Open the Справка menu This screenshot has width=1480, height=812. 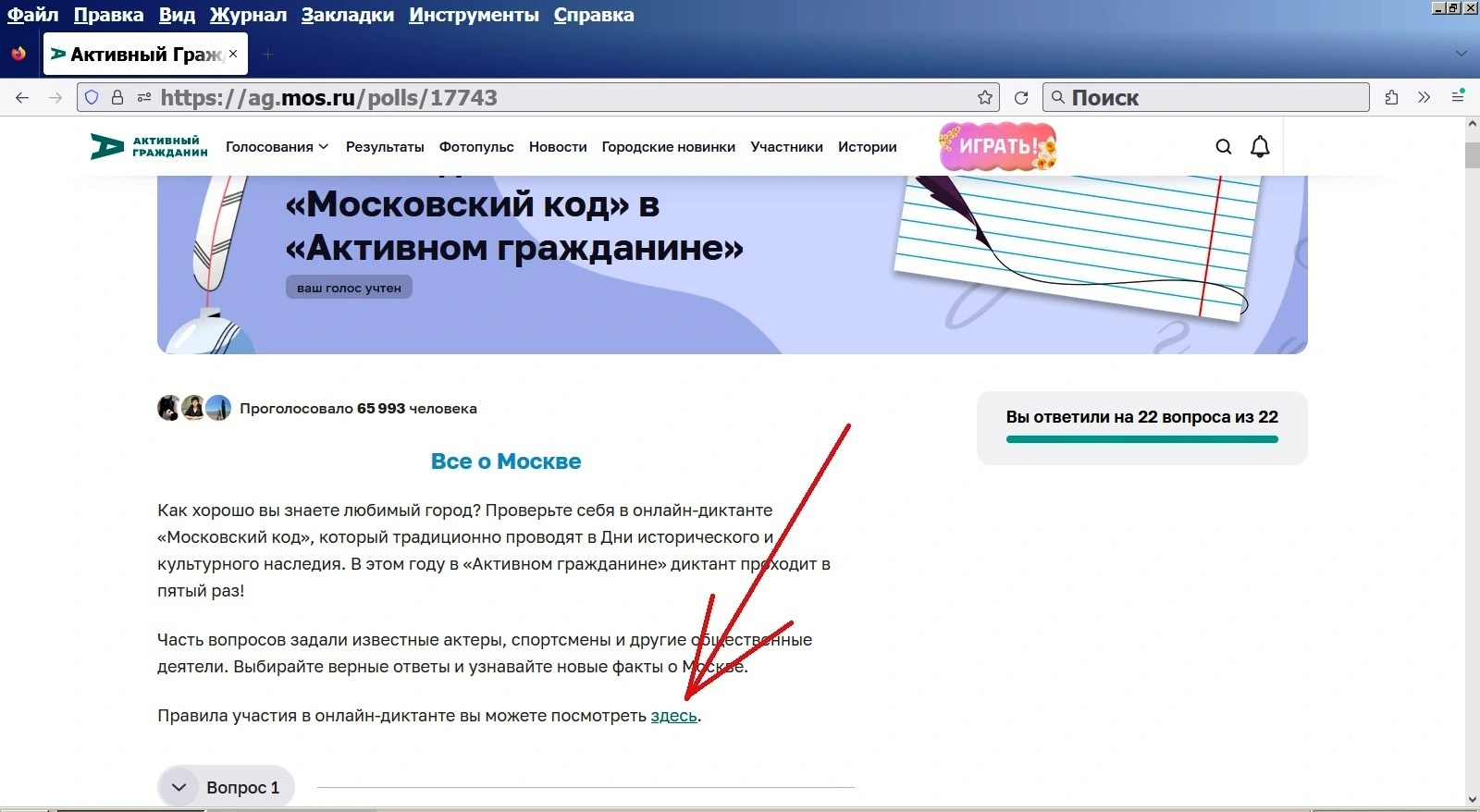pyautogui.click(x=594, y=15)
